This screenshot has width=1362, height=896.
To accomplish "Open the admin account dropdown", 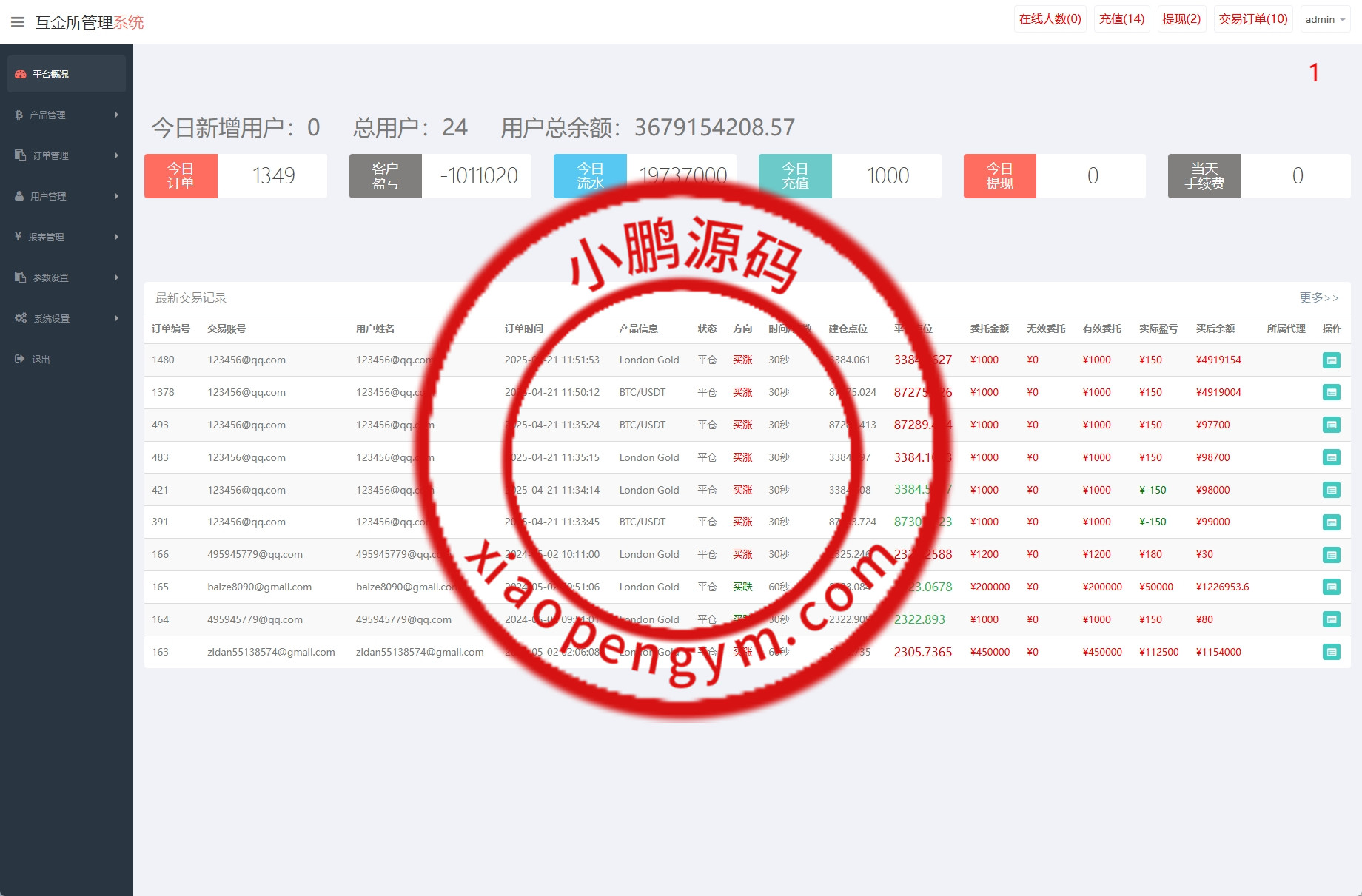I will [1324, 19].
